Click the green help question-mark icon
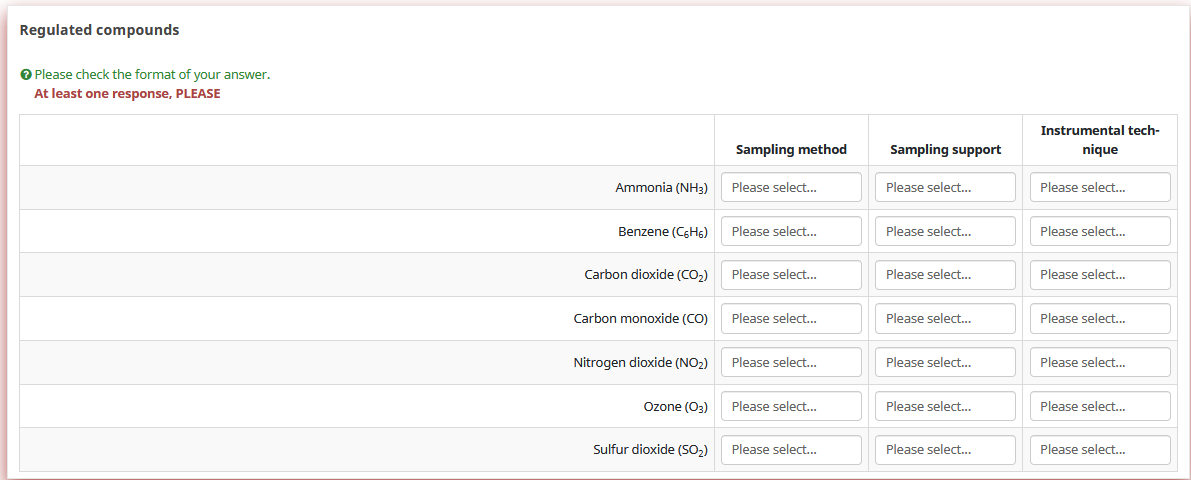Viewport: 1191px width, 480px height. tap(25, 75)
